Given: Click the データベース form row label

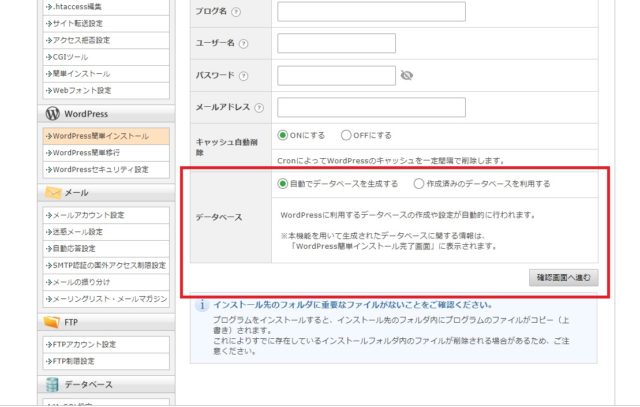Looking at the screenshot, I should click(219, 217).
